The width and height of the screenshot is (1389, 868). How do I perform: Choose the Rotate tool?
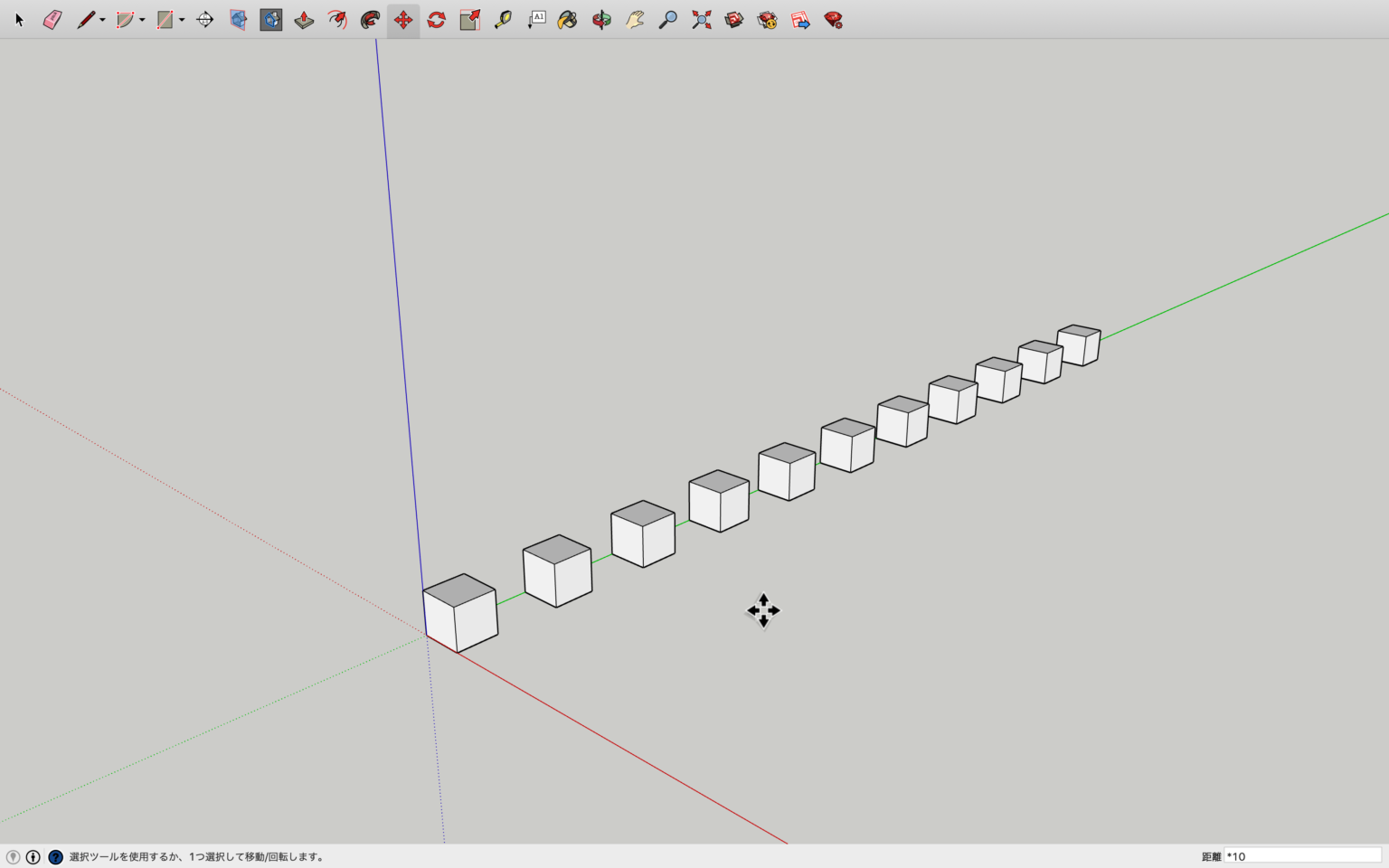(437, 20)
